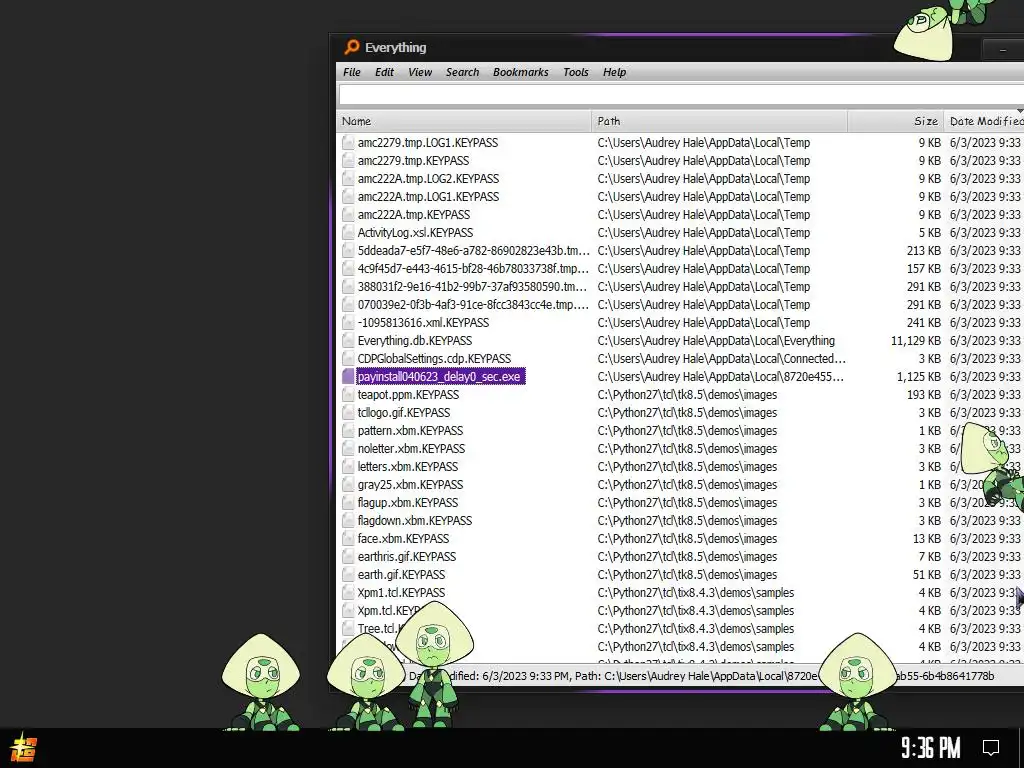
Task: Select file icon of pattern.xbm.KEYPASS
Action: point(348,430)
